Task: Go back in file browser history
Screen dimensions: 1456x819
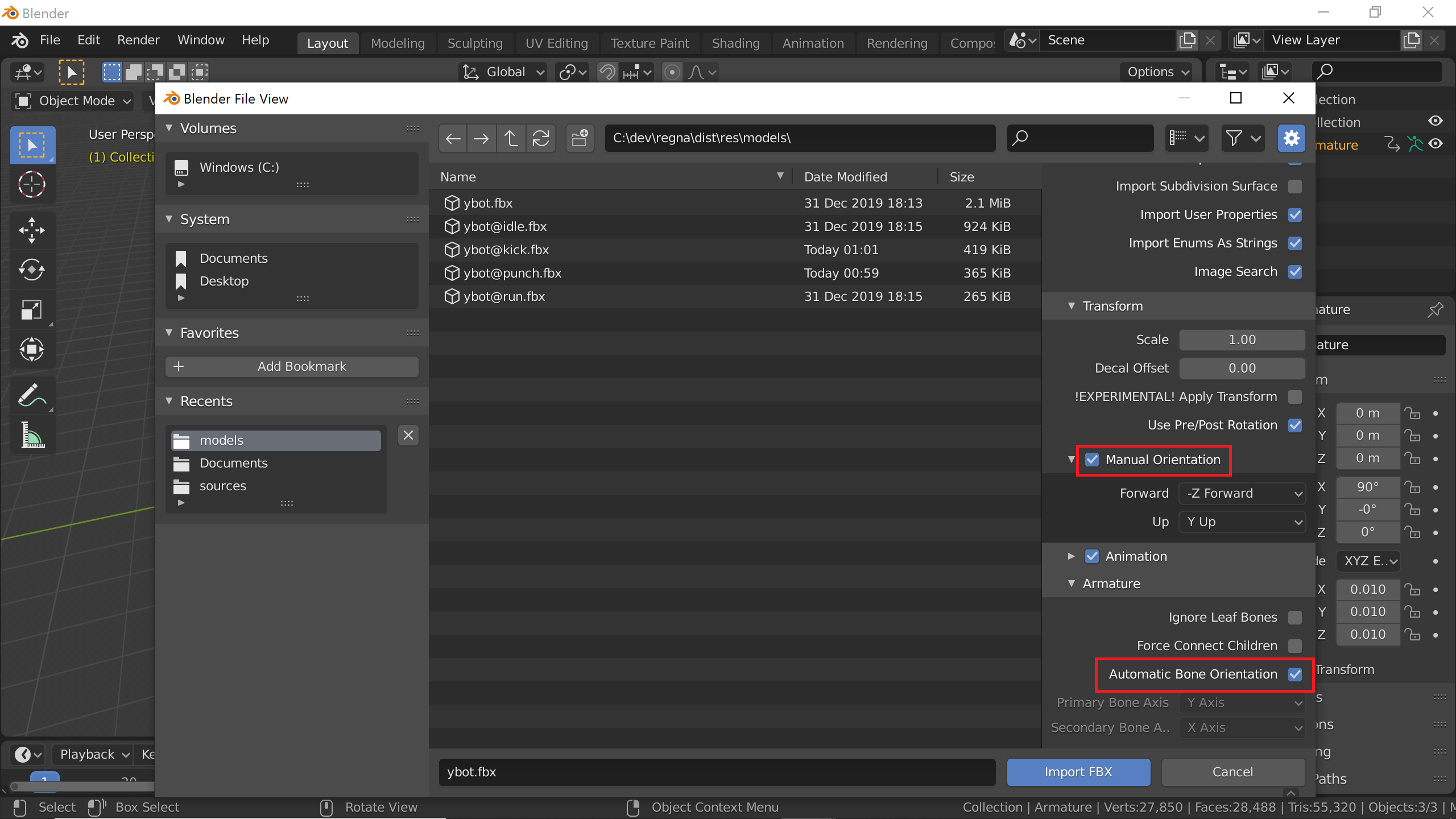Action: pyautogui.click(x=453, y=138)
